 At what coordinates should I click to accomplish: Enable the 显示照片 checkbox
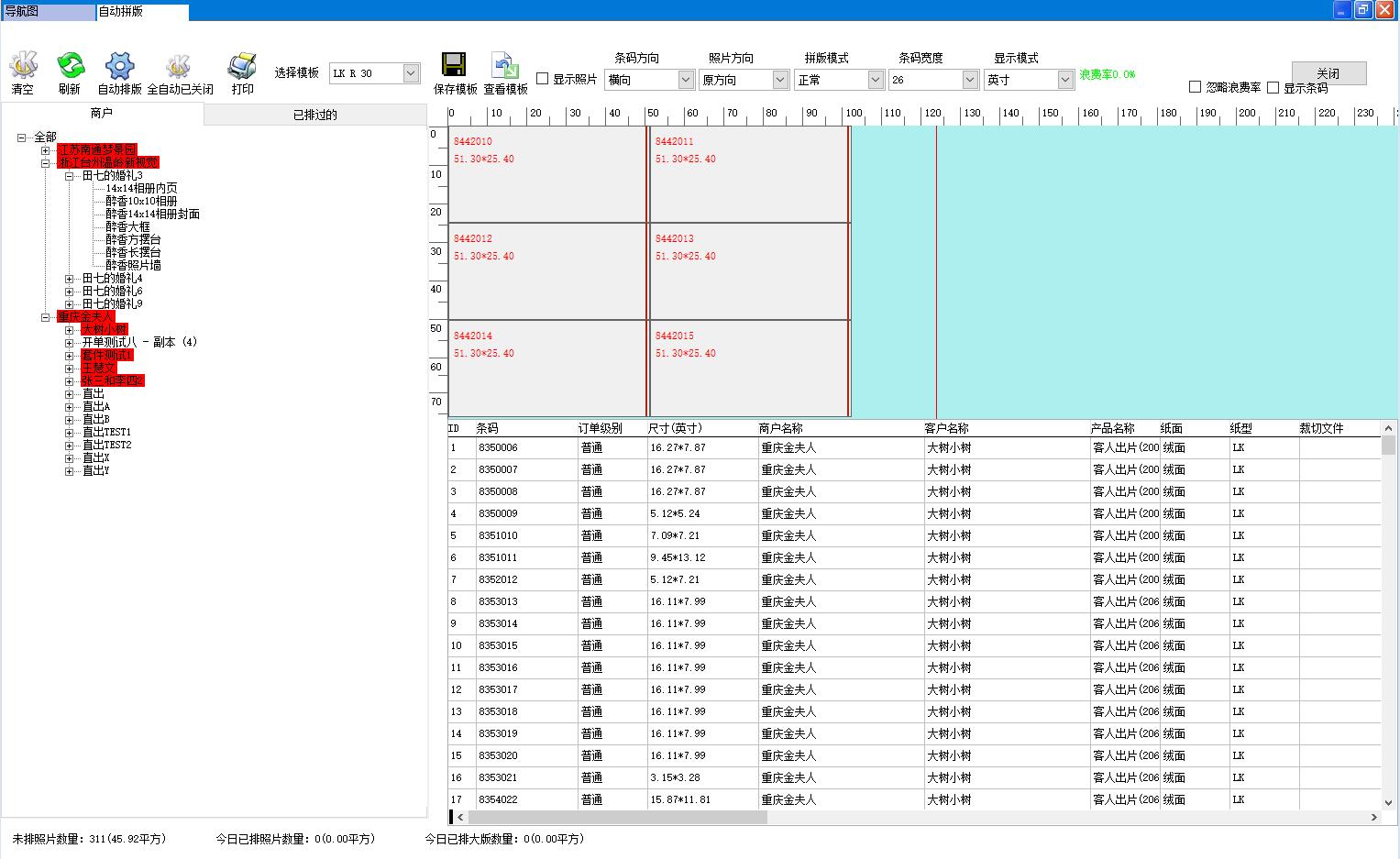(543, 79)
